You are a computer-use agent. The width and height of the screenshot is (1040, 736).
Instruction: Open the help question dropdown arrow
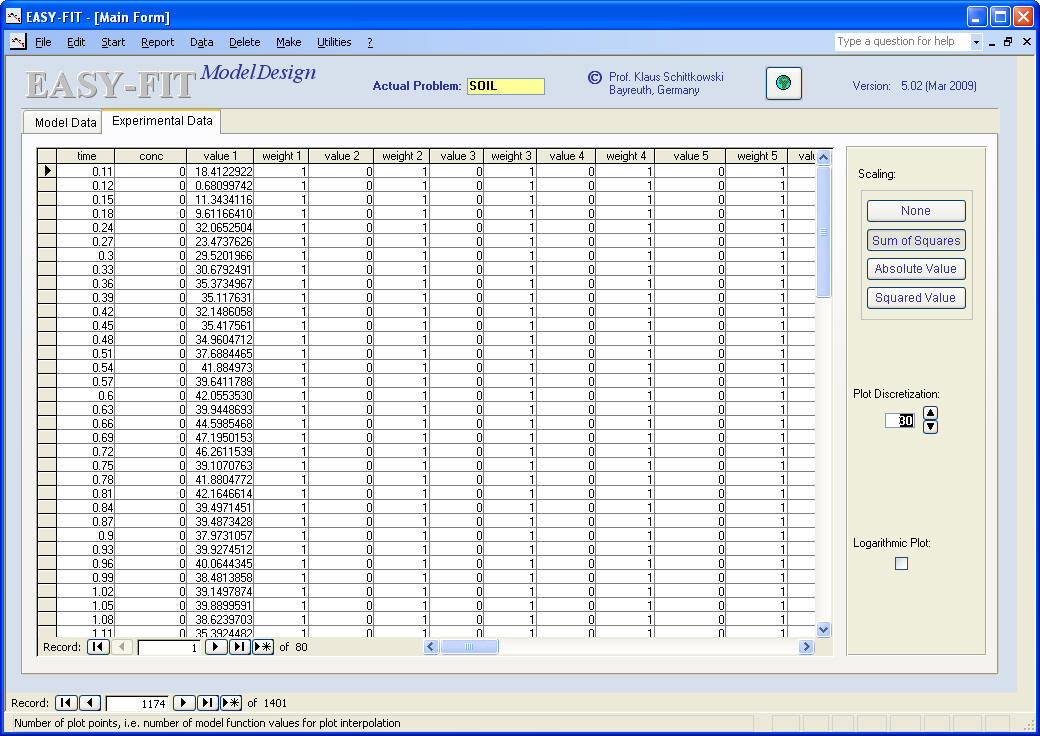tap(976, 42)
